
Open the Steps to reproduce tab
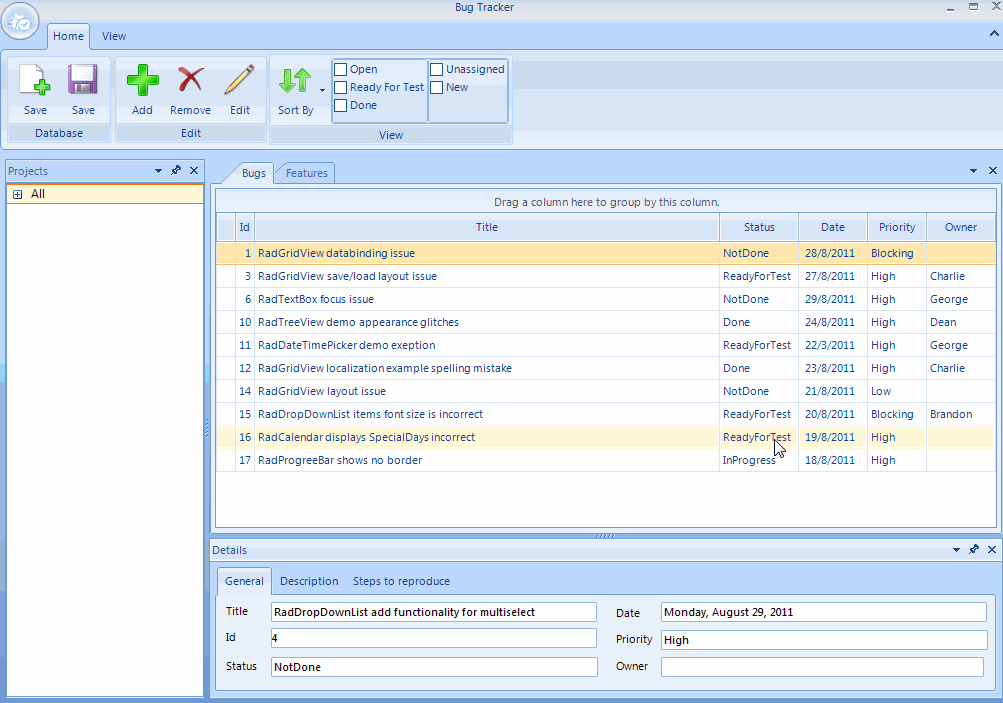[x=401, y=581]
